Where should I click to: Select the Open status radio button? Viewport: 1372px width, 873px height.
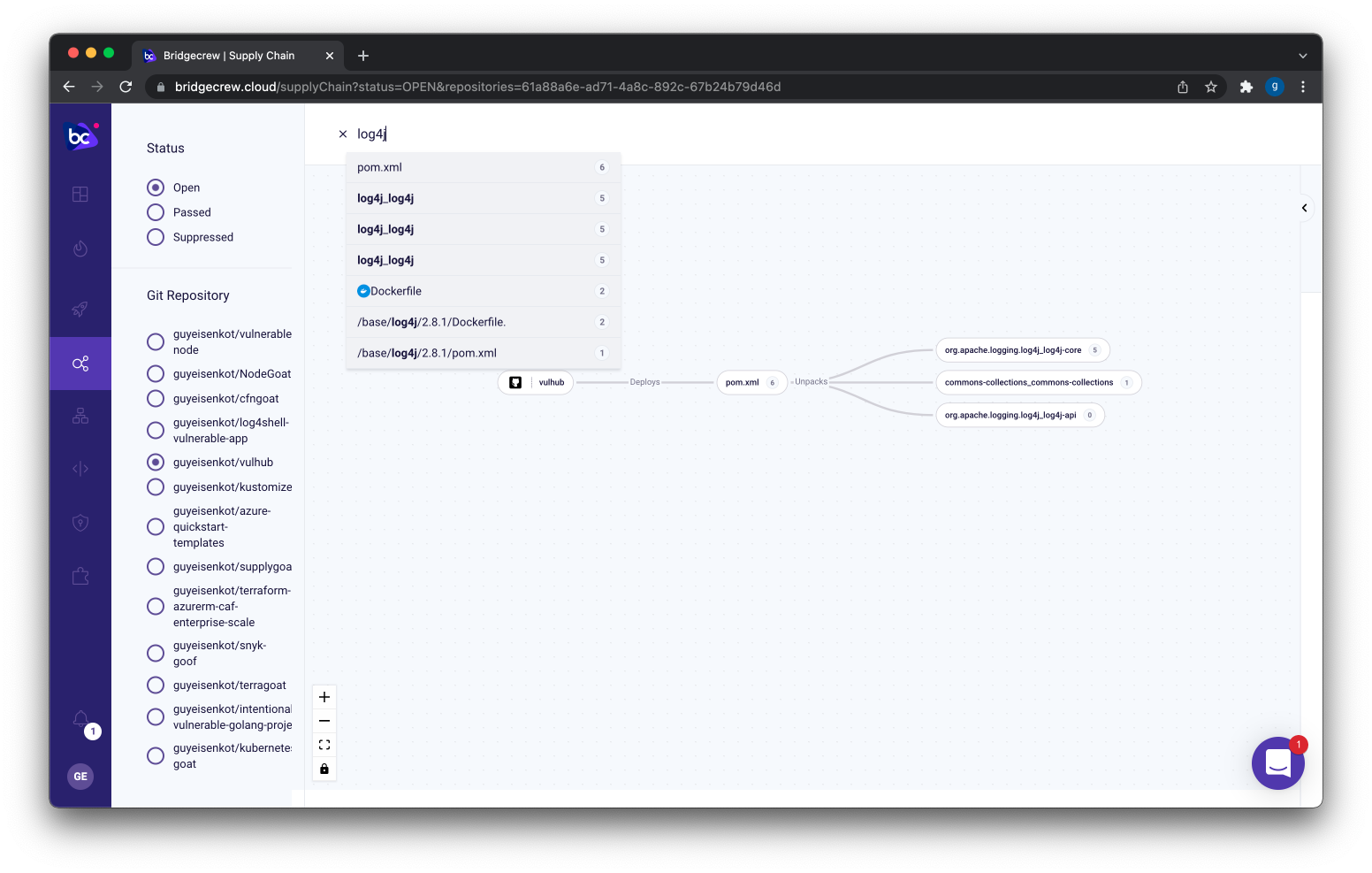tap(156, 188)
